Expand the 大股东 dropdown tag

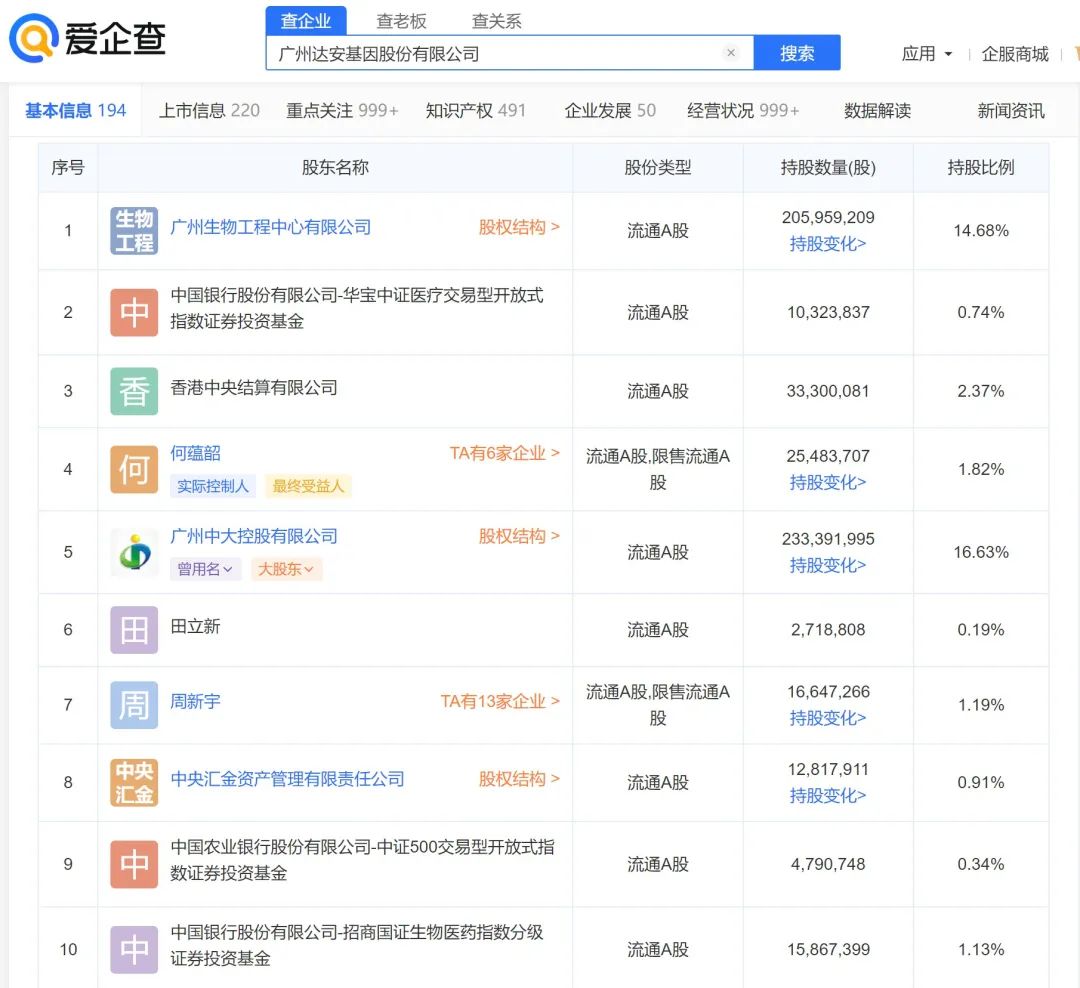[x=286, y=569]
